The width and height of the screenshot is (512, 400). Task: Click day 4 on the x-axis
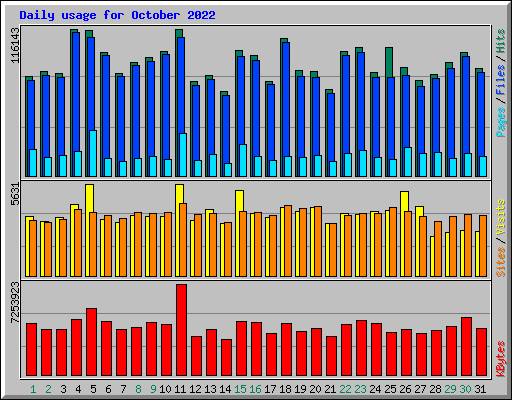[78, 389]
